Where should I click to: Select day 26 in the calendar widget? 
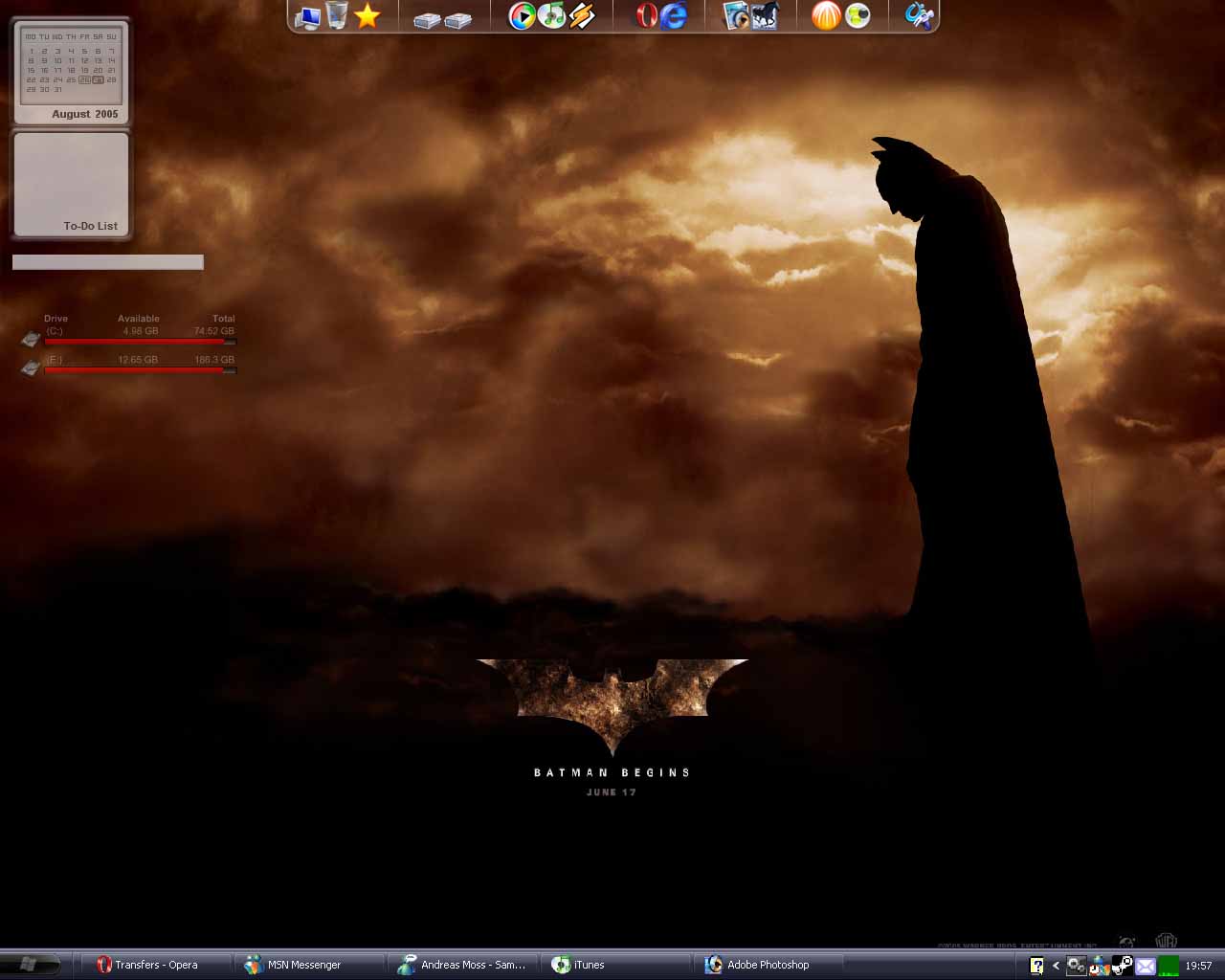point(84,80)
